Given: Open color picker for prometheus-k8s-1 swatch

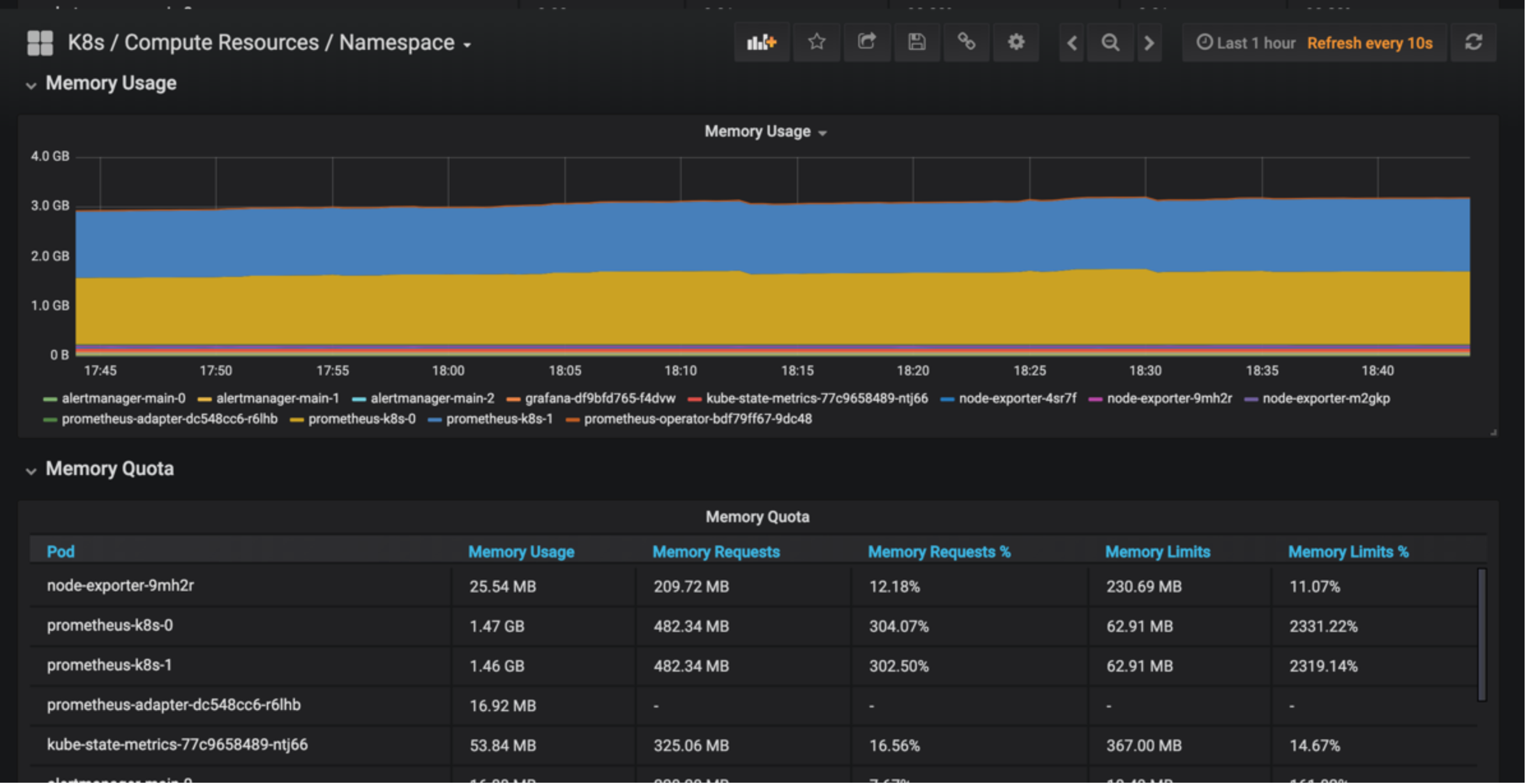Looking at the screenshot, I should [x=435, y=421].
